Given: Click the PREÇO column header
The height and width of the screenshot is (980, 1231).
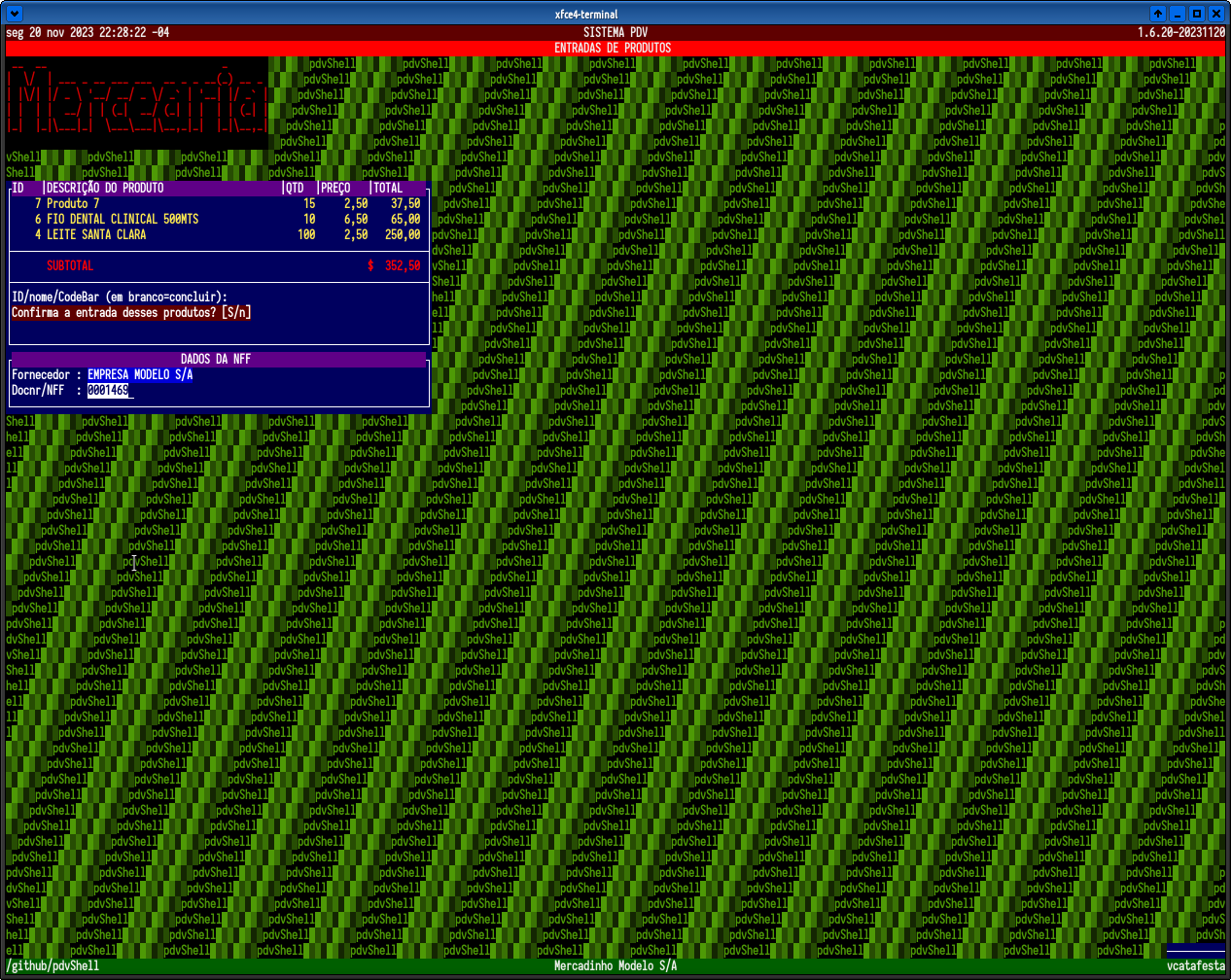Looking at the screenshot, I should [335, 188].
